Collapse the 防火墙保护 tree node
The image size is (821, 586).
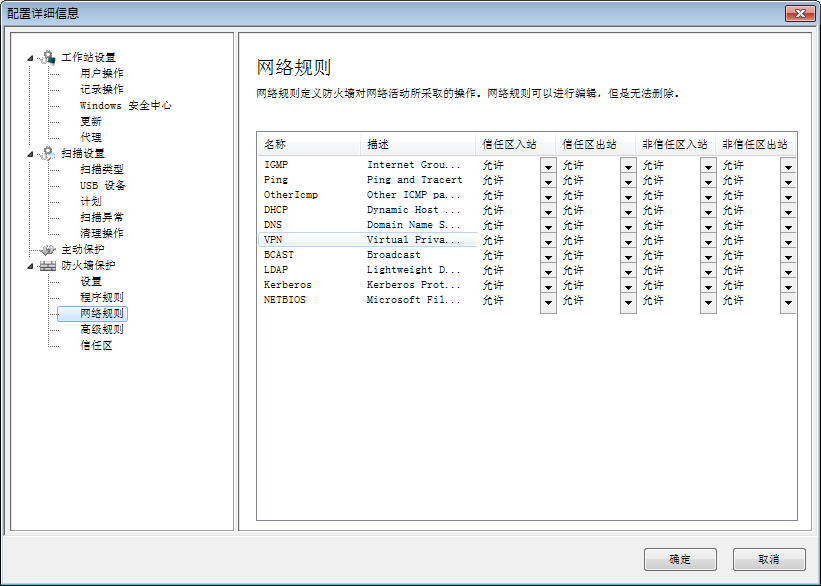pos(30,266)
